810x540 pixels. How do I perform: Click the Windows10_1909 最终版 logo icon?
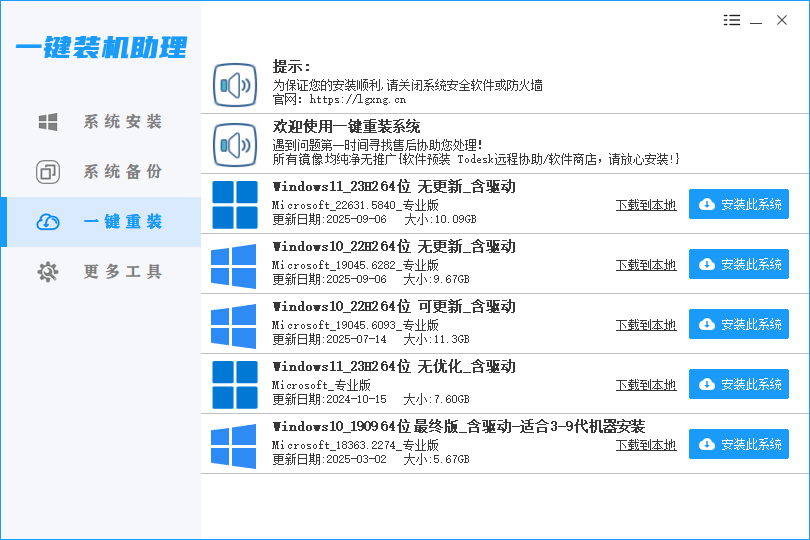[235, 445]
